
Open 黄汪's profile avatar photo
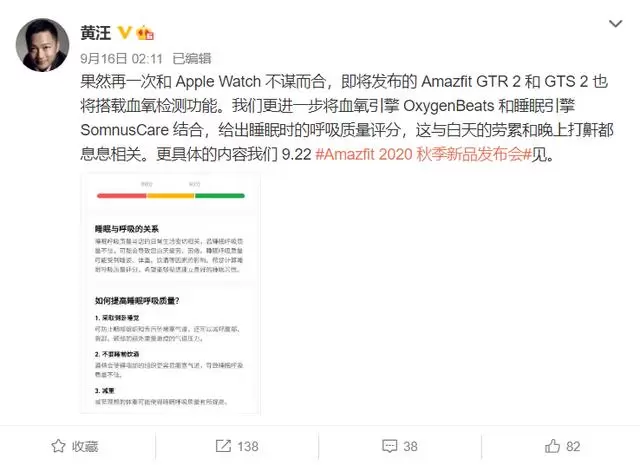(42, 44)
